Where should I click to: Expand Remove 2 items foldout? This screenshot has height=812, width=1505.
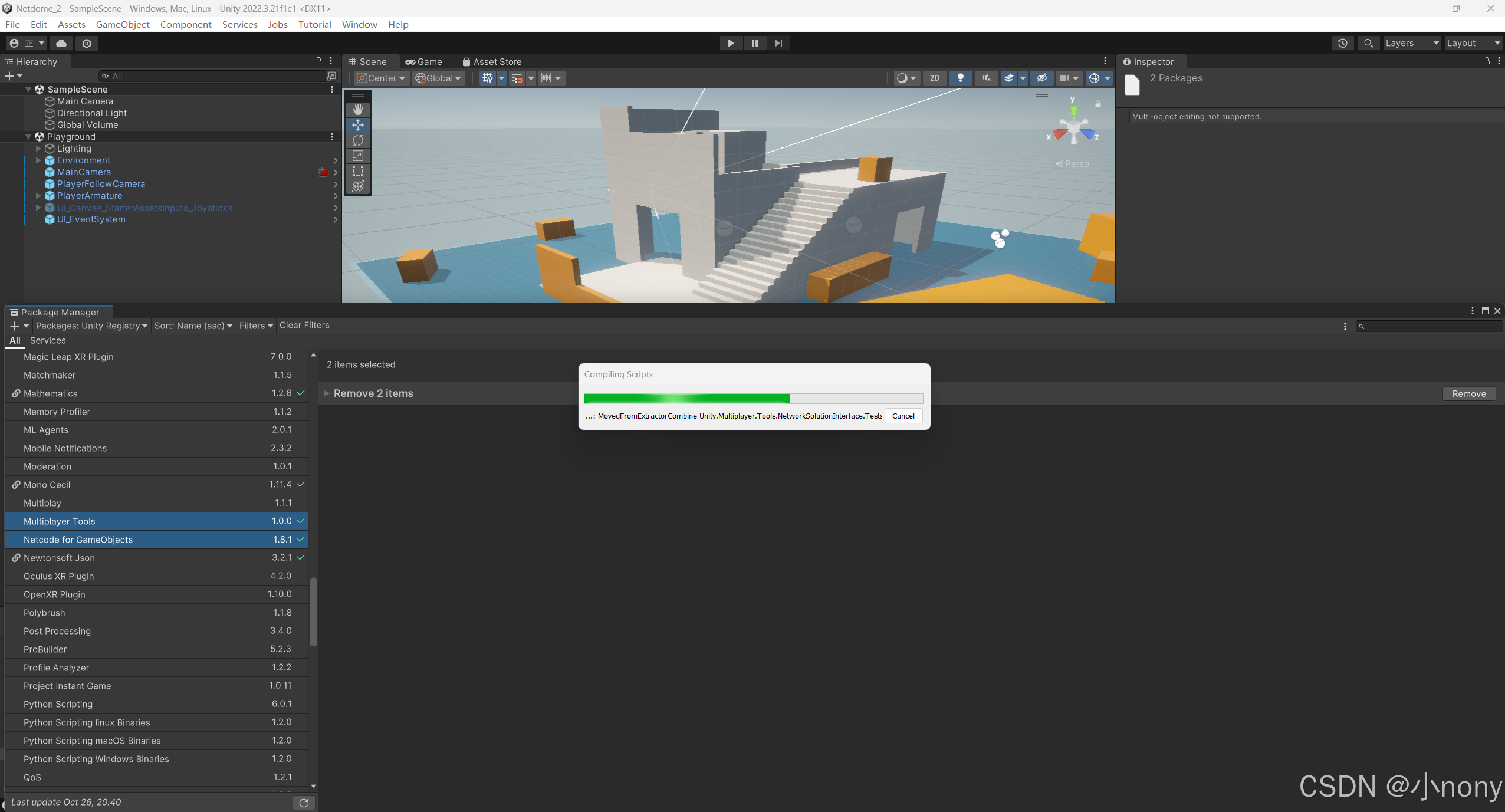[x=327, y=393]
